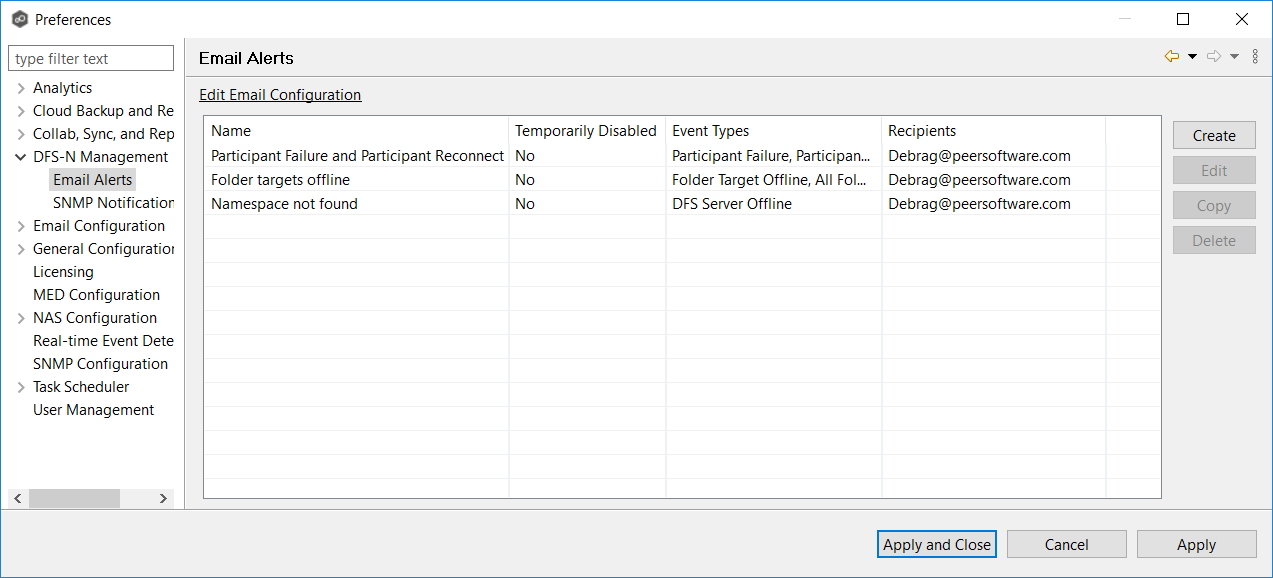Screen dimensions: 1273x578
Task: Open the User Management page
Action: [x=93, y=410]
